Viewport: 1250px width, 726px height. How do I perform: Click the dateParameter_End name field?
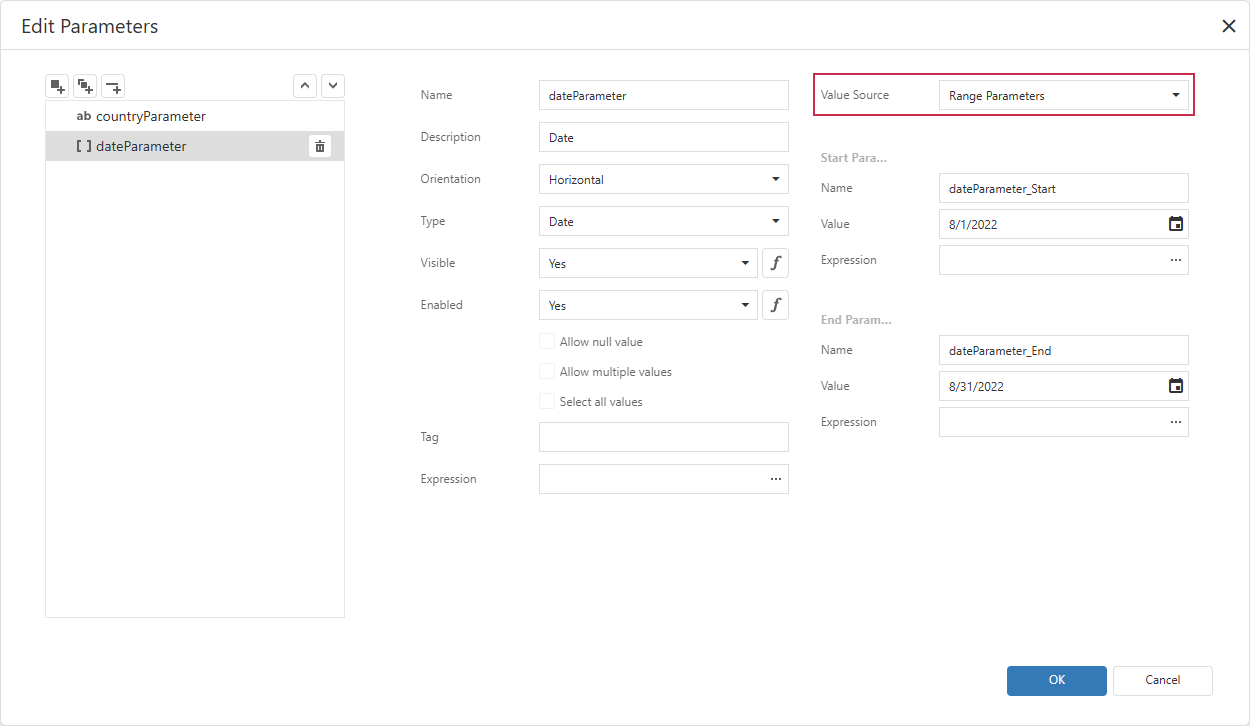coord(1064,350)
